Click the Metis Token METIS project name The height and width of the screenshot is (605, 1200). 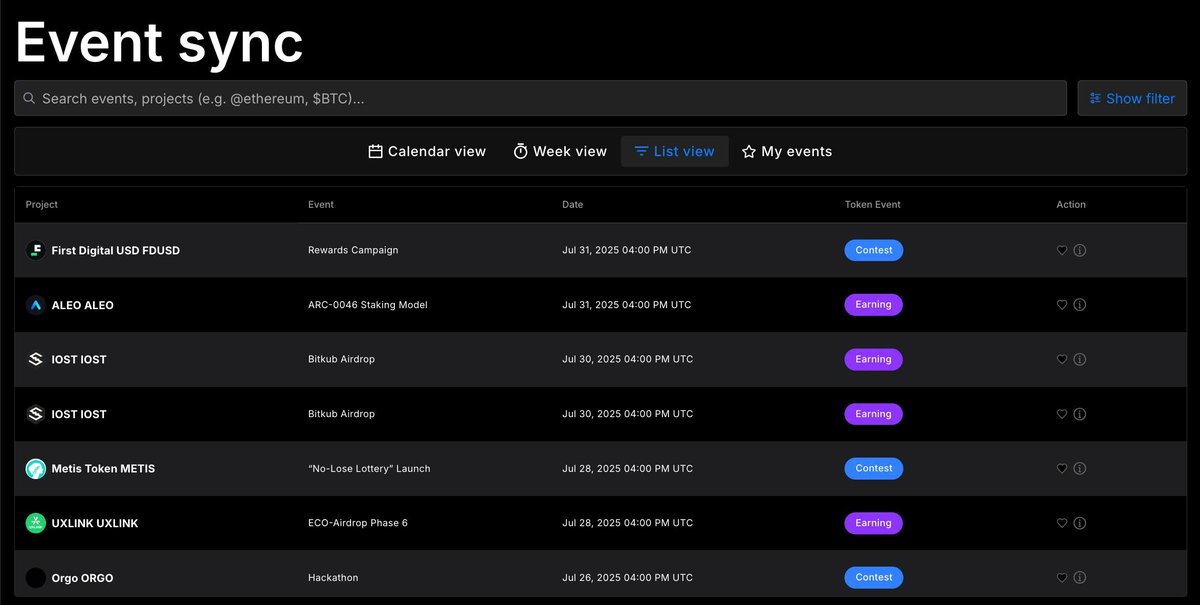point(103,469)
